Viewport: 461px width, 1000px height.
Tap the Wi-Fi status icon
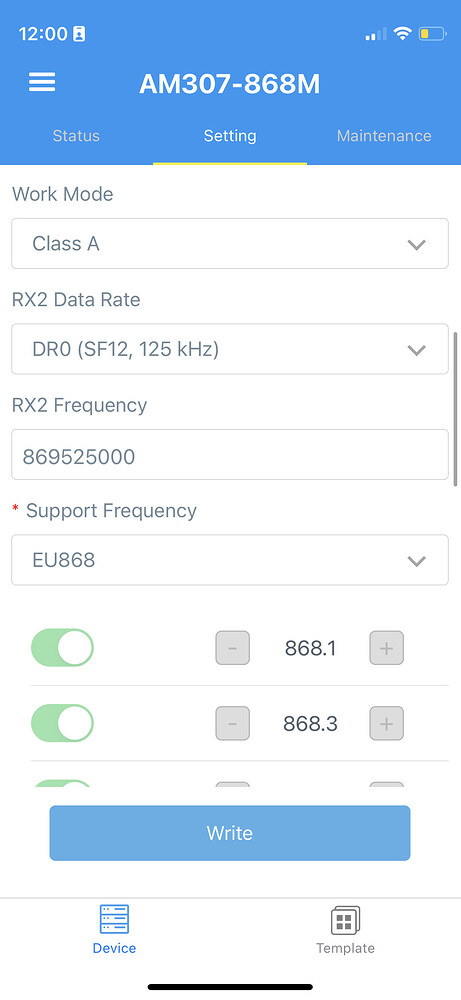pyautogui.click(x=402, y=33)
